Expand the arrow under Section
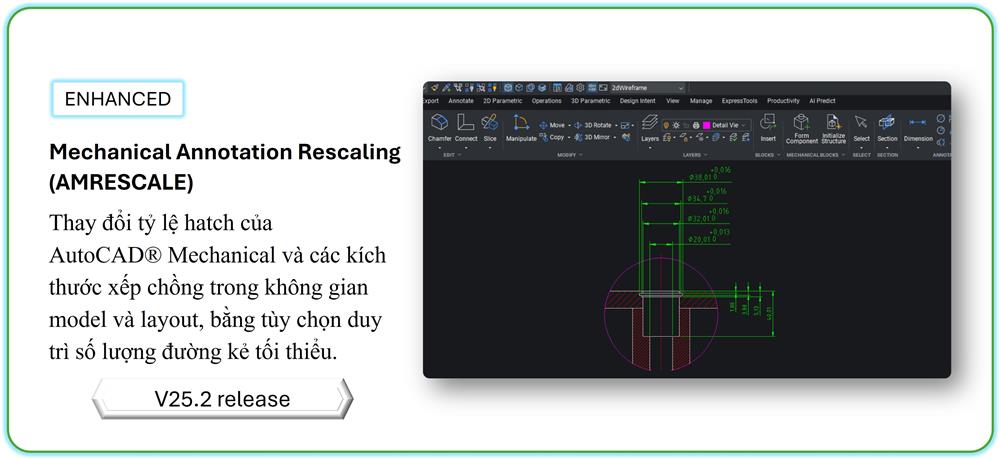This screenshot has height=459, width=1000. pyautogui.click(x=886, y=147)
